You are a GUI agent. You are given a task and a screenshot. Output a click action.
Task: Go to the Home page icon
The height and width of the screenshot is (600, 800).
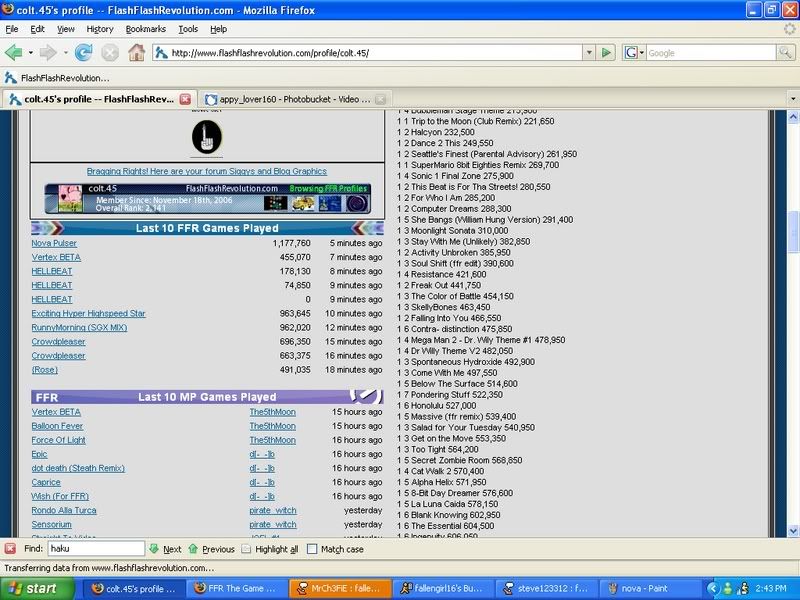click(136, 53)
